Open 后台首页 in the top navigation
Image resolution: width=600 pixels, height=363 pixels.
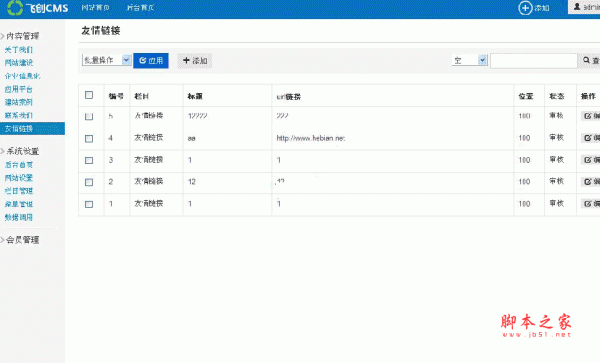coord(140,8)
